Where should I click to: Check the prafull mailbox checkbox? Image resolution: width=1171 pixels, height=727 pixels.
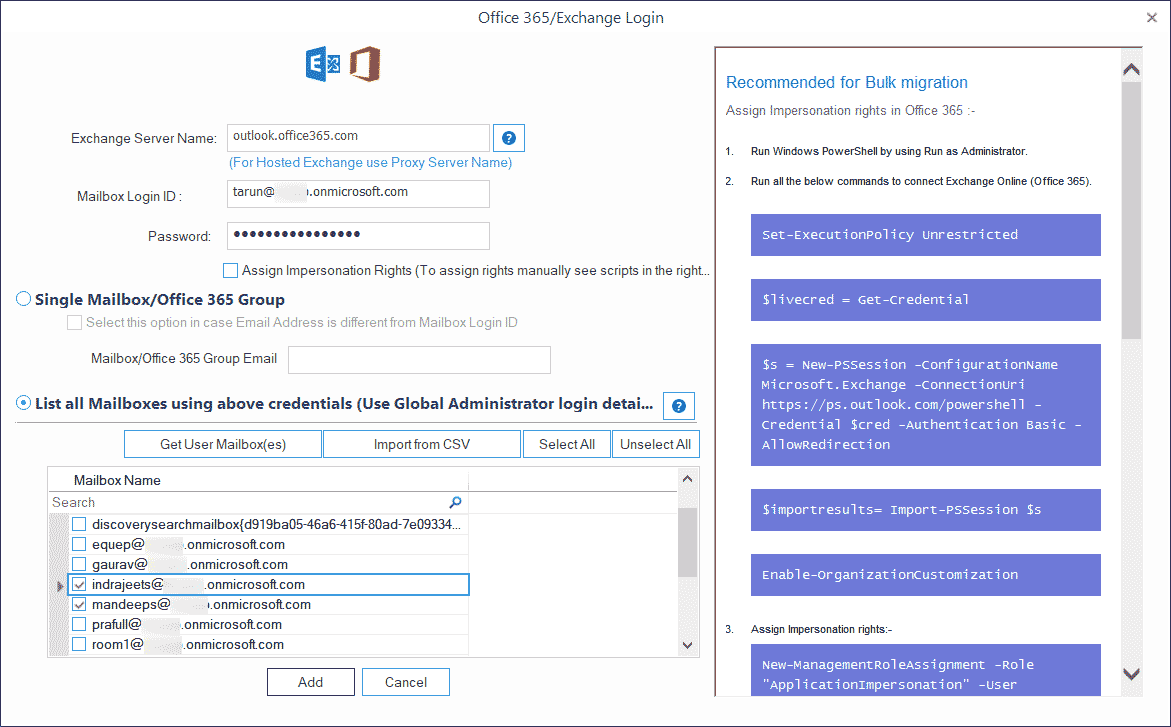[79, 625]
